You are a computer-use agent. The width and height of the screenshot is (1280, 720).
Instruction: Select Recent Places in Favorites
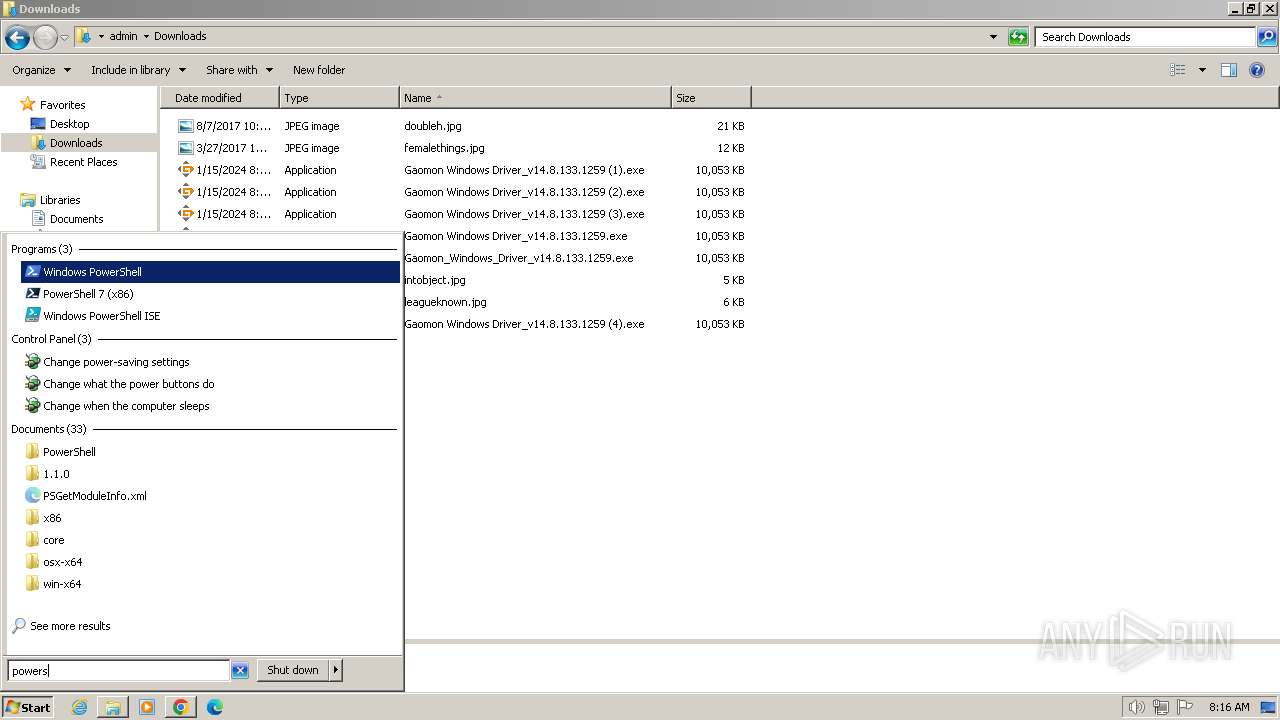(x=83, y=162)
